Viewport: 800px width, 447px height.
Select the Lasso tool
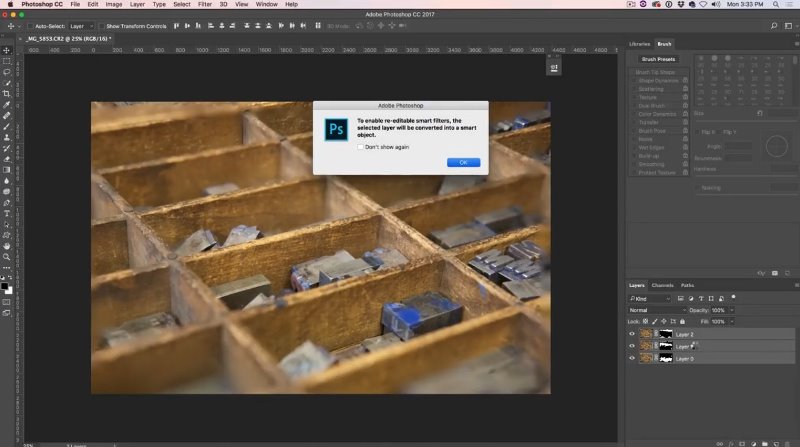[x=7, y=72]
